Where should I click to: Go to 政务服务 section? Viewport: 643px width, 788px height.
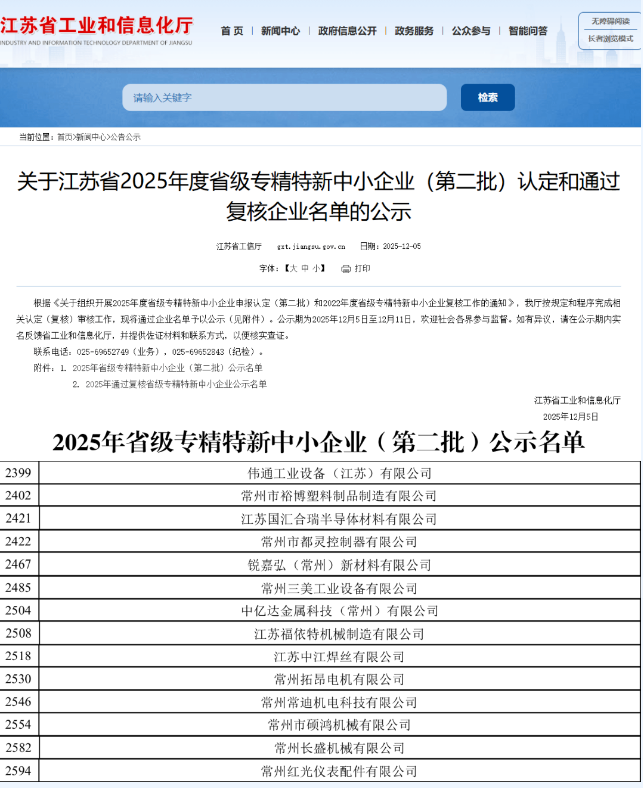(x=414, y=31)
